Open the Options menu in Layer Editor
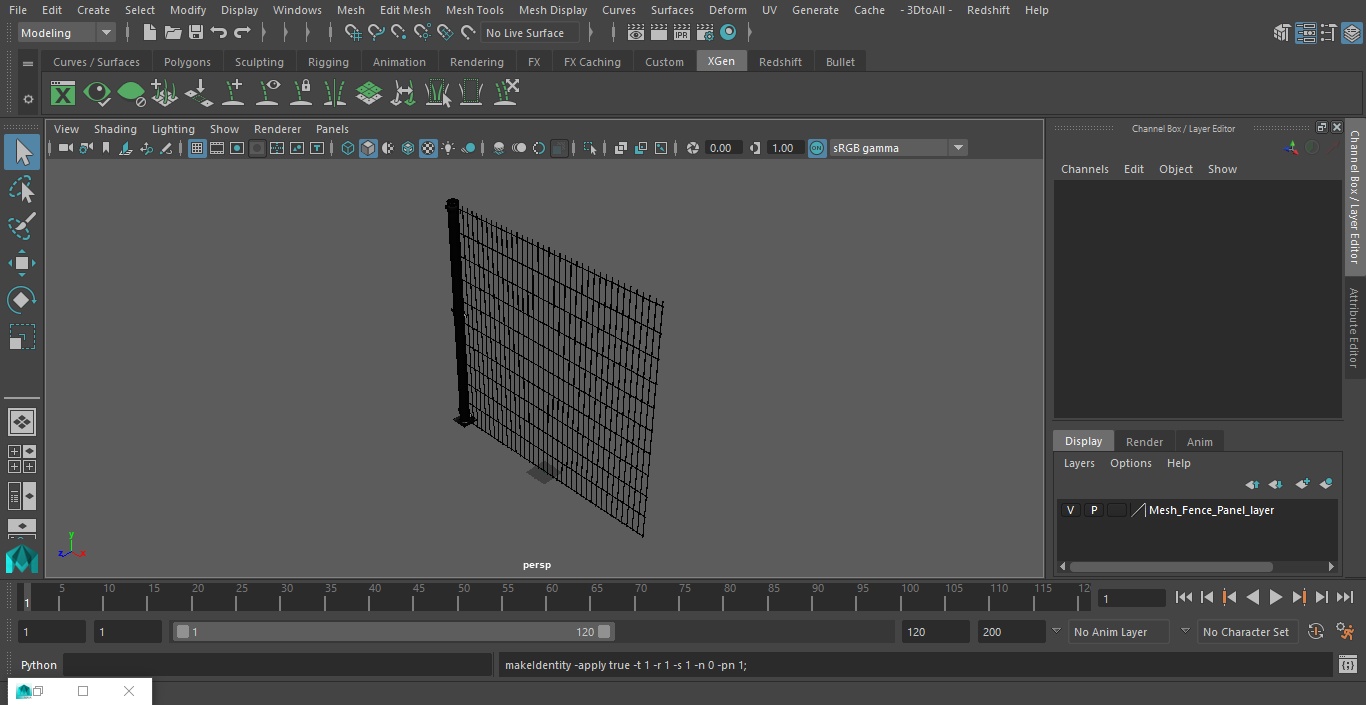Screen dimensions: 1366x705 [1131, 463]
